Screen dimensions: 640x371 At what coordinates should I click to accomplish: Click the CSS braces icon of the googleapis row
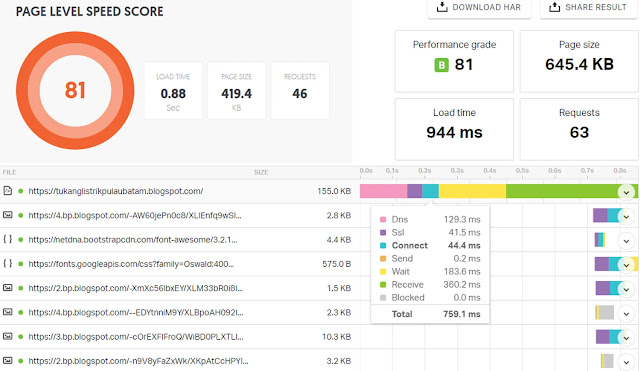[x=7, y=263]
